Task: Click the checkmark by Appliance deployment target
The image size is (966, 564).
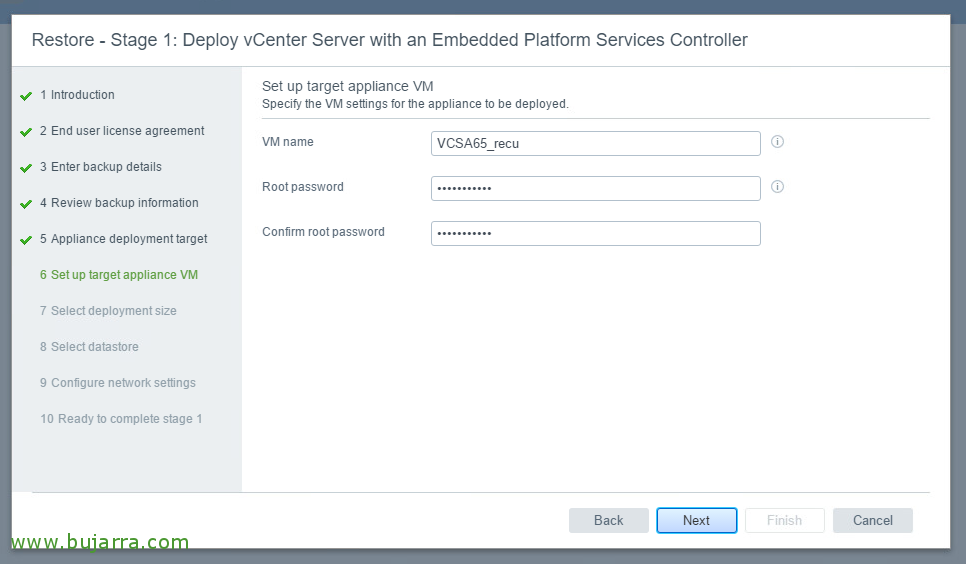Action: [26, 240]
